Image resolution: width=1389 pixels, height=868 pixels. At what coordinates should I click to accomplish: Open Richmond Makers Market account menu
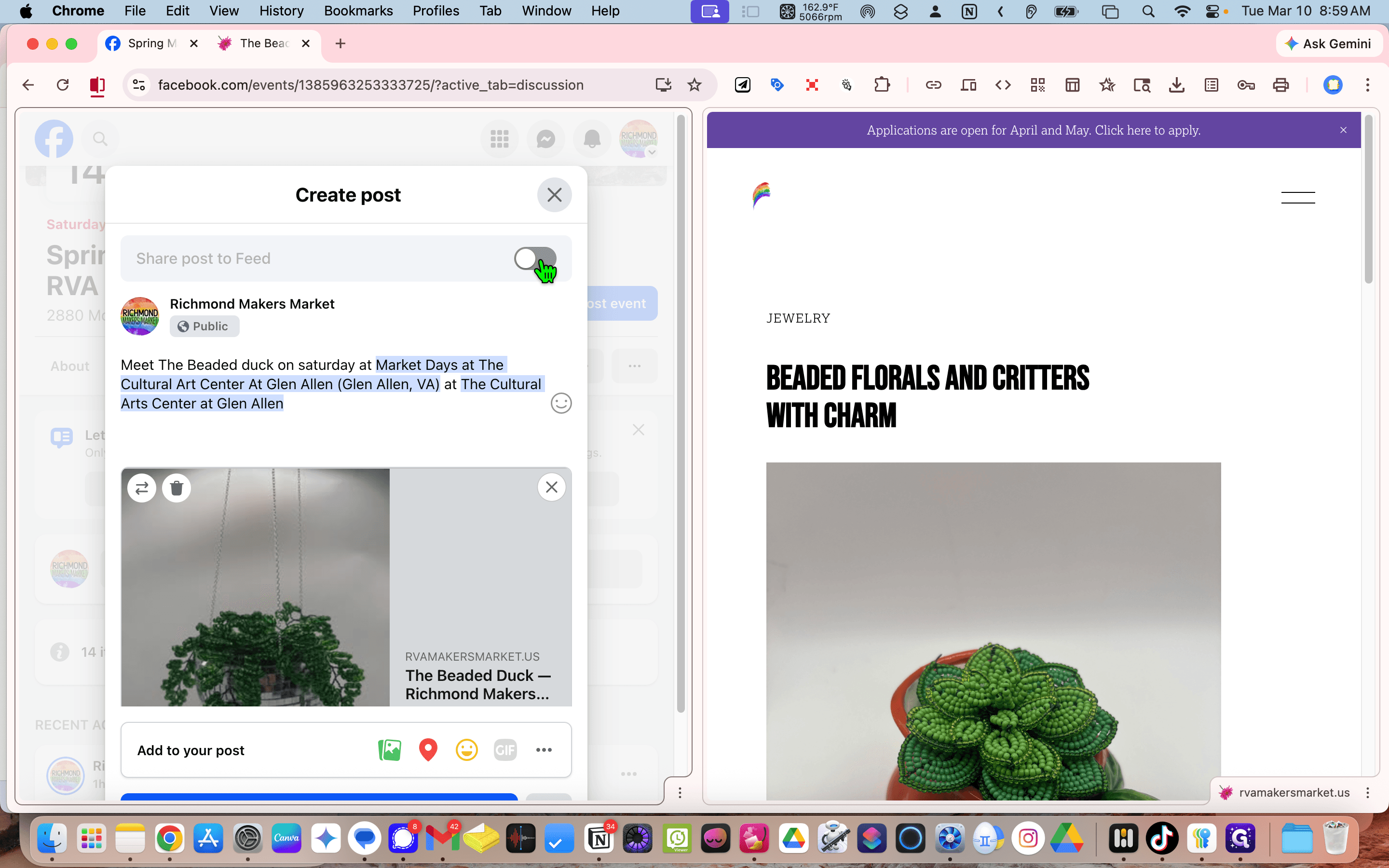point(638,138)
